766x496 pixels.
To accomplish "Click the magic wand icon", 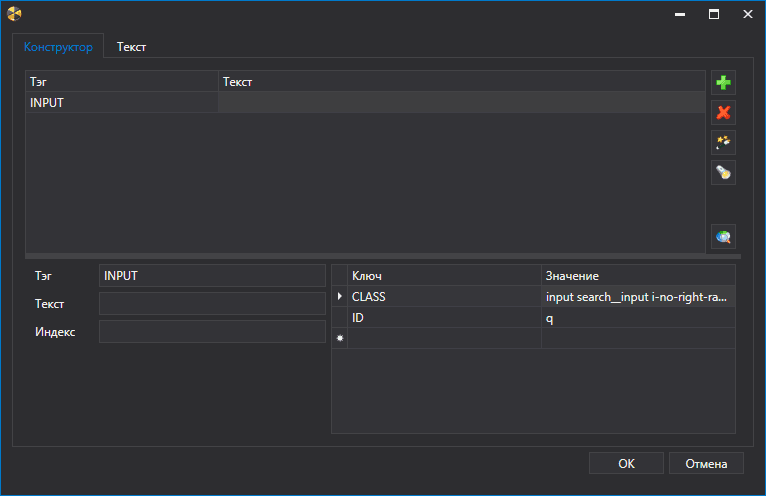I will coord(723,142).
